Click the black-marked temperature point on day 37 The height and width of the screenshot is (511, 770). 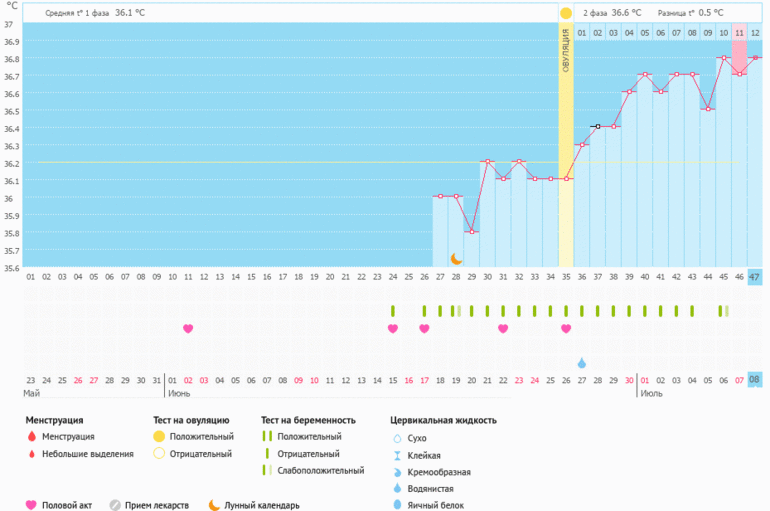(x=597, y=127)
